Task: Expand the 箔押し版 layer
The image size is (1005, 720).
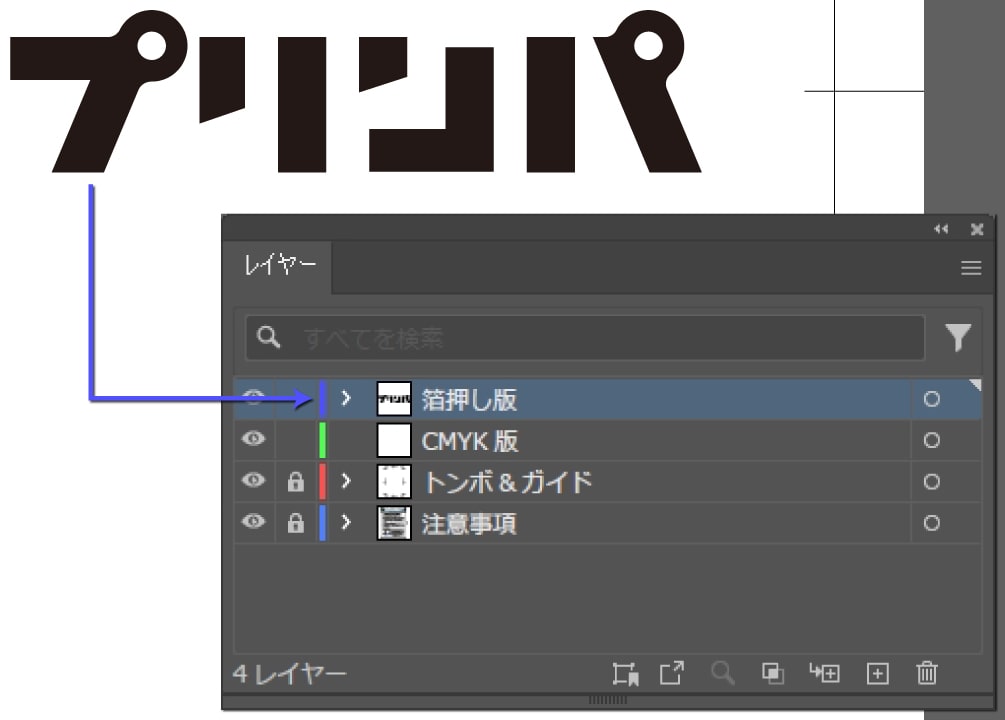Action: (x=346, y=399)
